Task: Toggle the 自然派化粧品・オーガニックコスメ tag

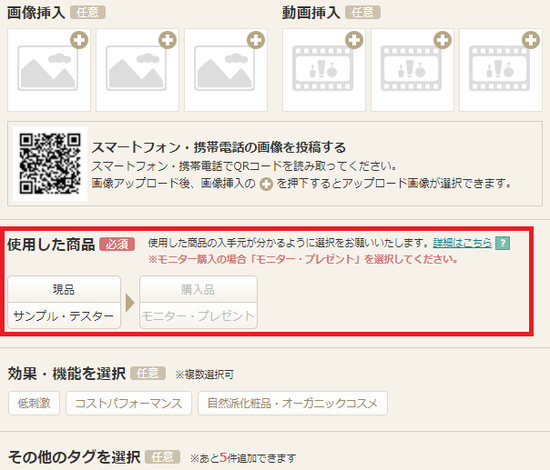Action: pos(293,403)
